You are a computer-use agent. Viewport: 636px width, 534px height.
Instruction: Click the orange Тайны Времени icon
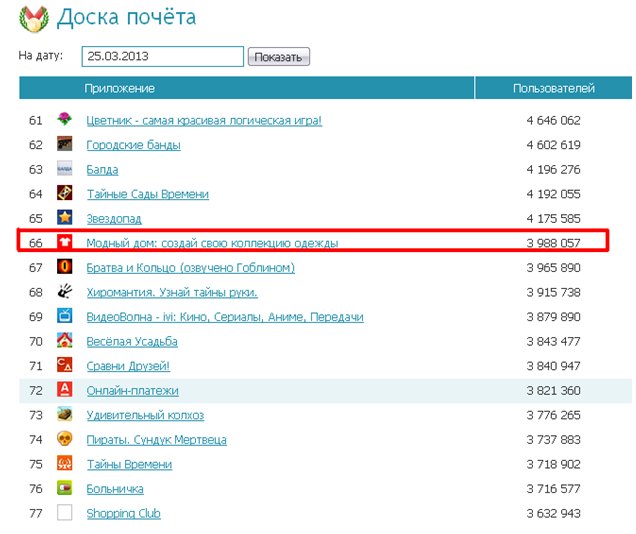(64, 463)
